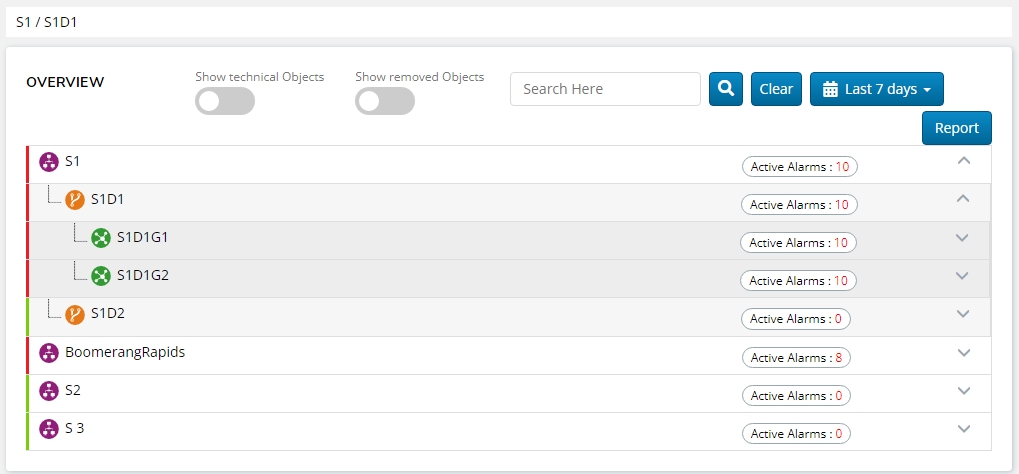
Task: Expand the S1D1G1 row chevron
Action: point(963,238)
